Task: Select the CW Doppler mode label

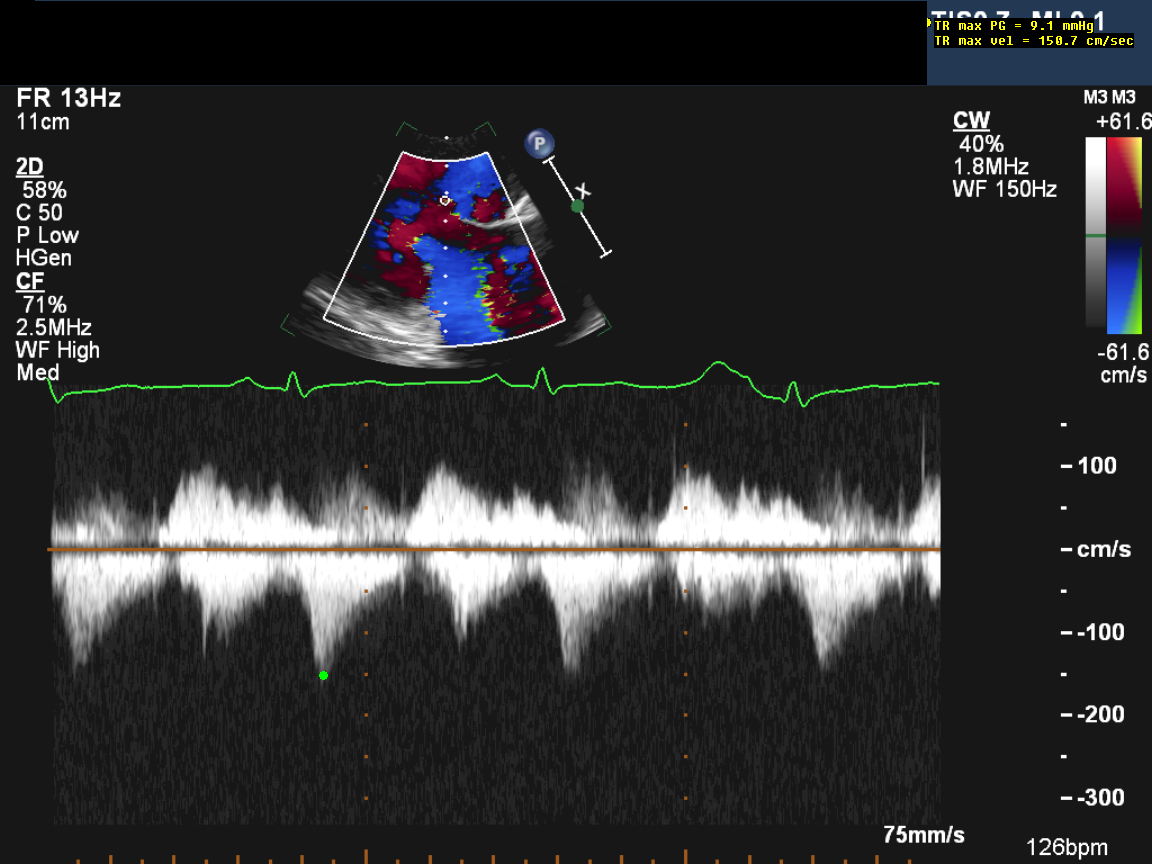Action: tap(971, 121)
